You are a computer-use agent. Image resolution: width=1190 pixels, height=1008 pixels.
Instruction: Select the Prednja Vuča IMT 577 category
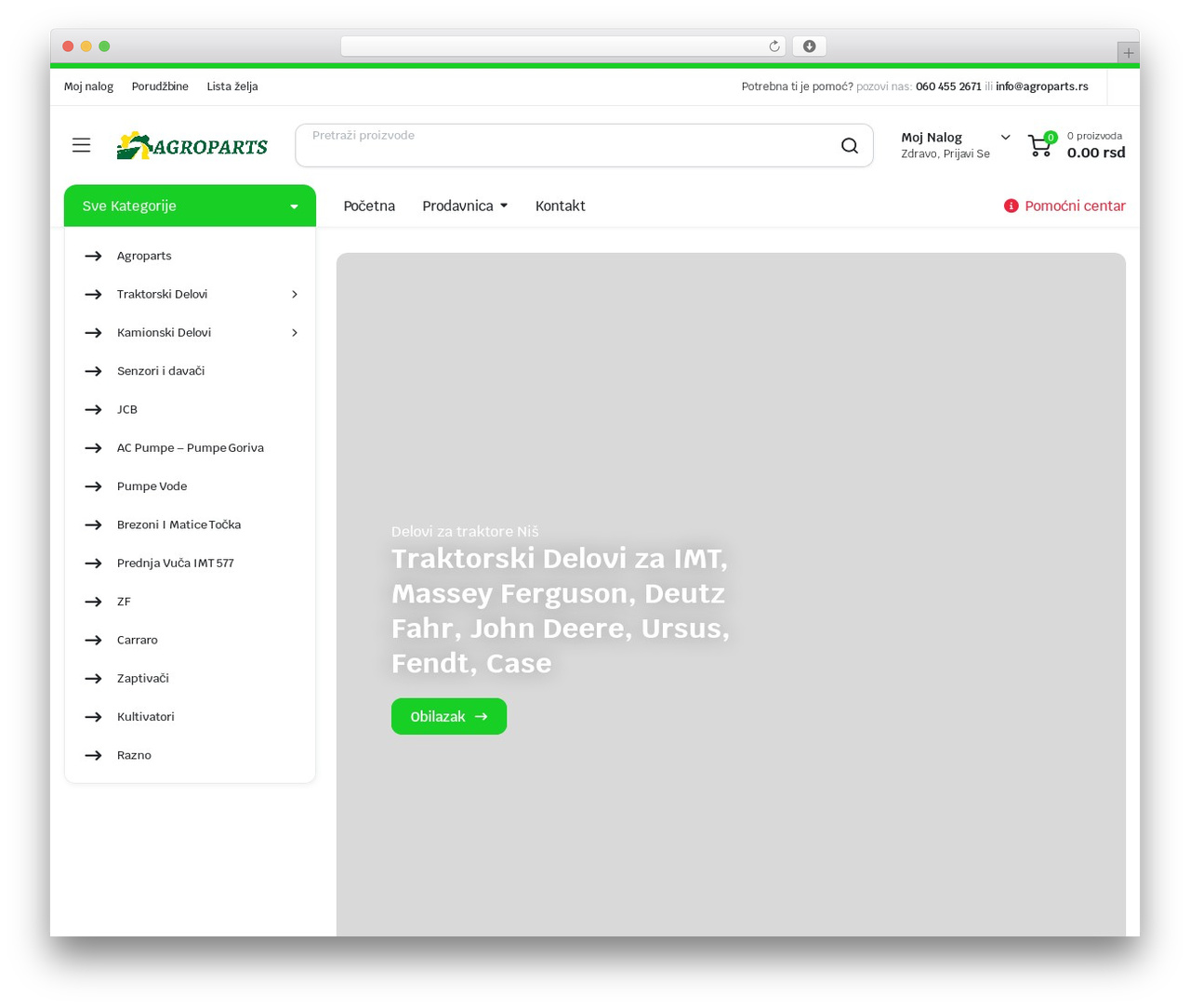[x=176, y=564]
